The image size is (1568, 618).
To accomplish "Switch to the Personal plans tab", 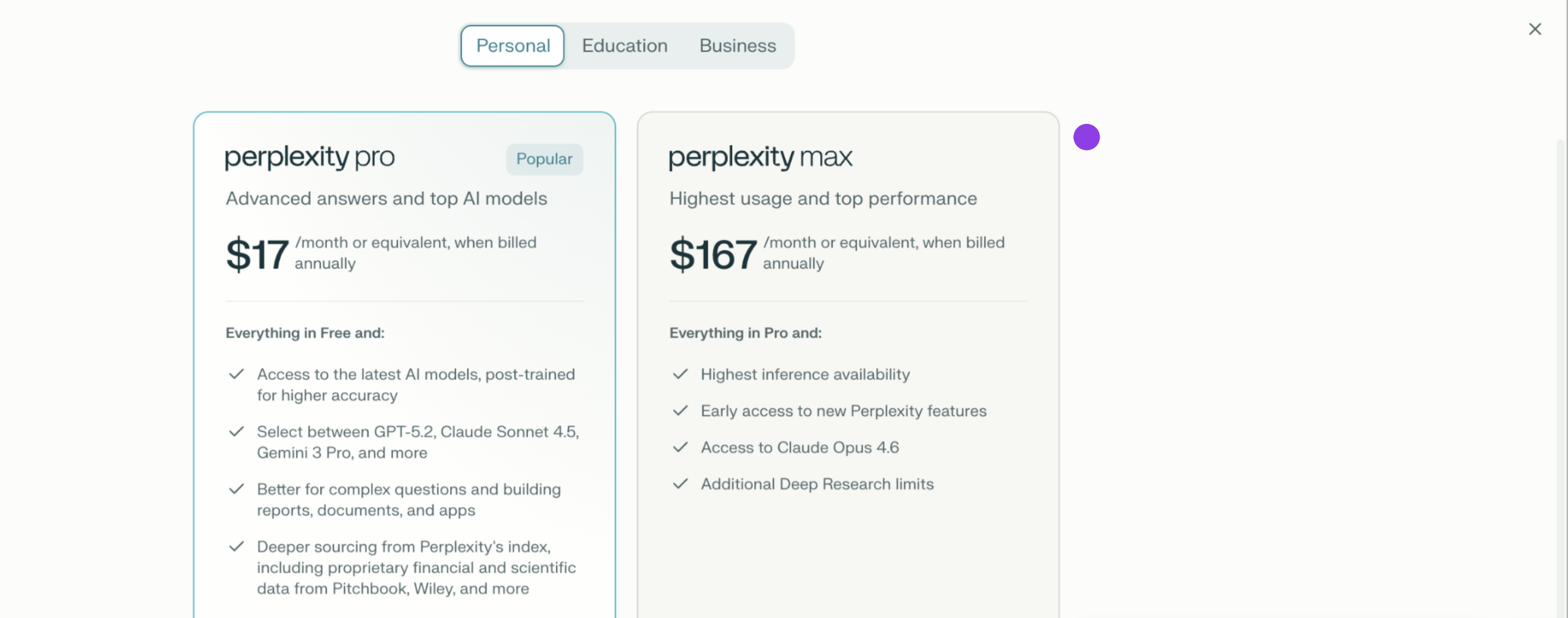I will [513, 46].
